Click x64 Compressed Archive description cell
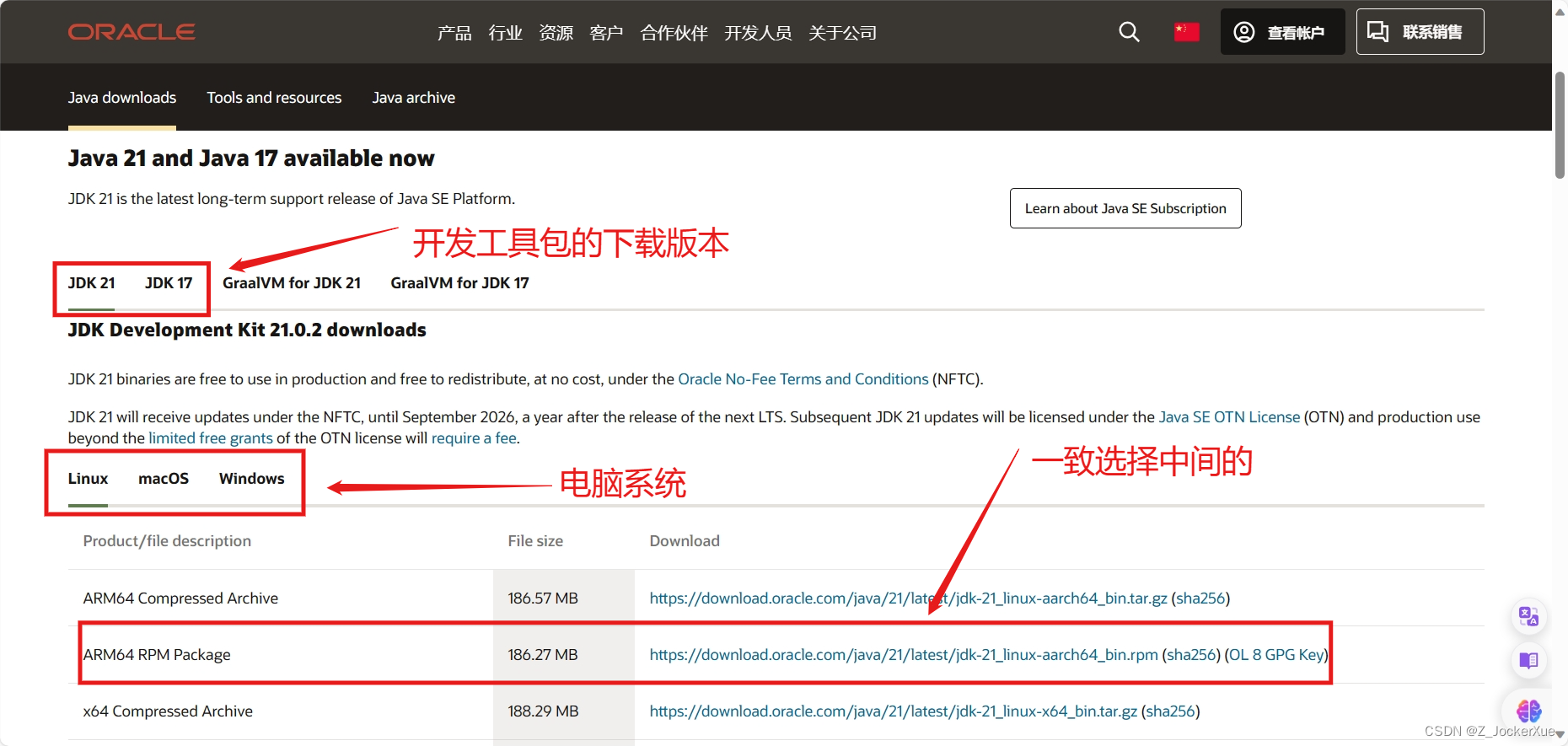The height and width of the screenshot is (746, 1568). [x=168, y=711]
